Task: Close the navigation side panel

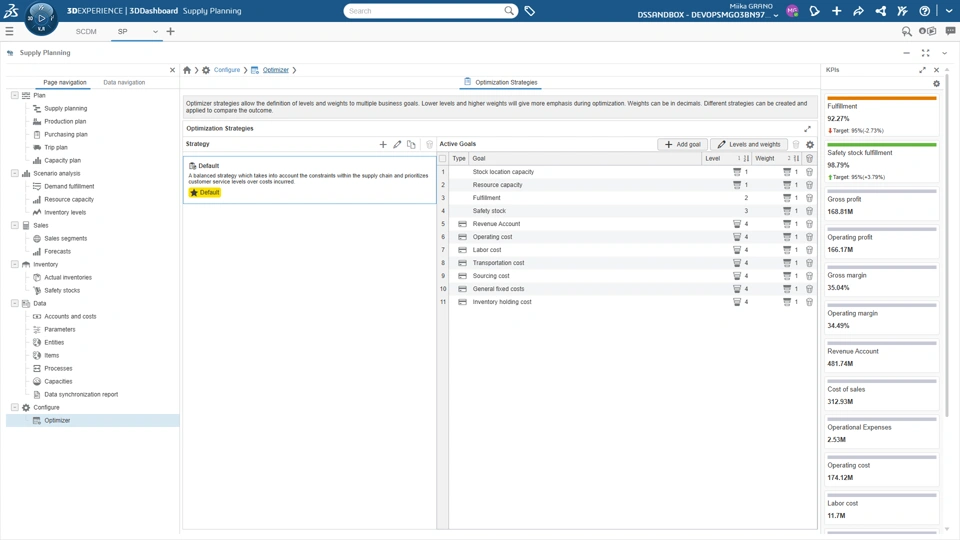Action: (172, 70)
